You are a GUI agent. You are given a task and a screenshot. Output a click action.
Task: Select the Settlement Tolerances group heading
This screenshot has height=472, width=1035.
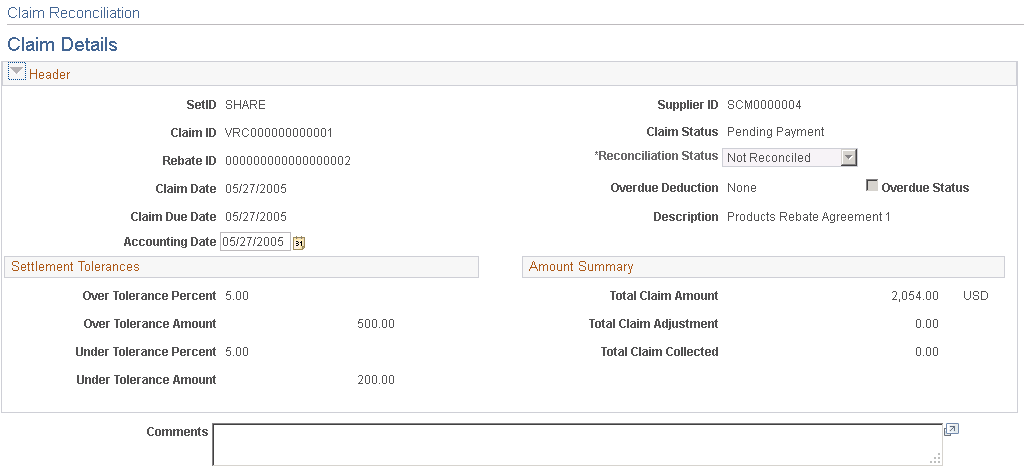point(75,267)
